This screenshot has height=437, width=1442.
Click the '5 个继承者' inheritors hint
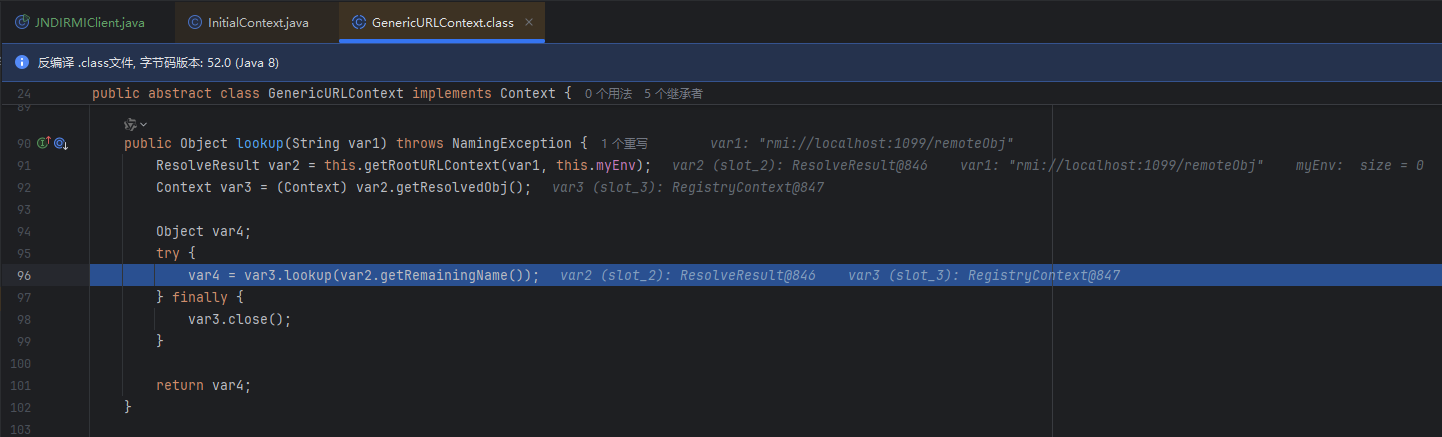pyautogui.click(x=673, y=93)
